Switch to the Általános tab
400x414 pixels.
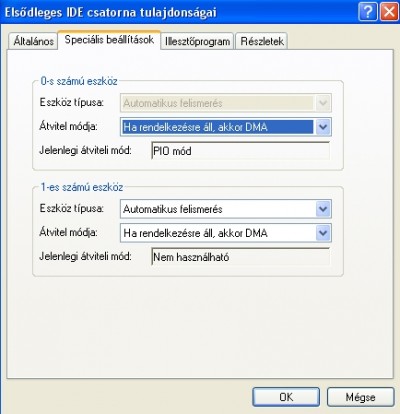click(33, 41)
